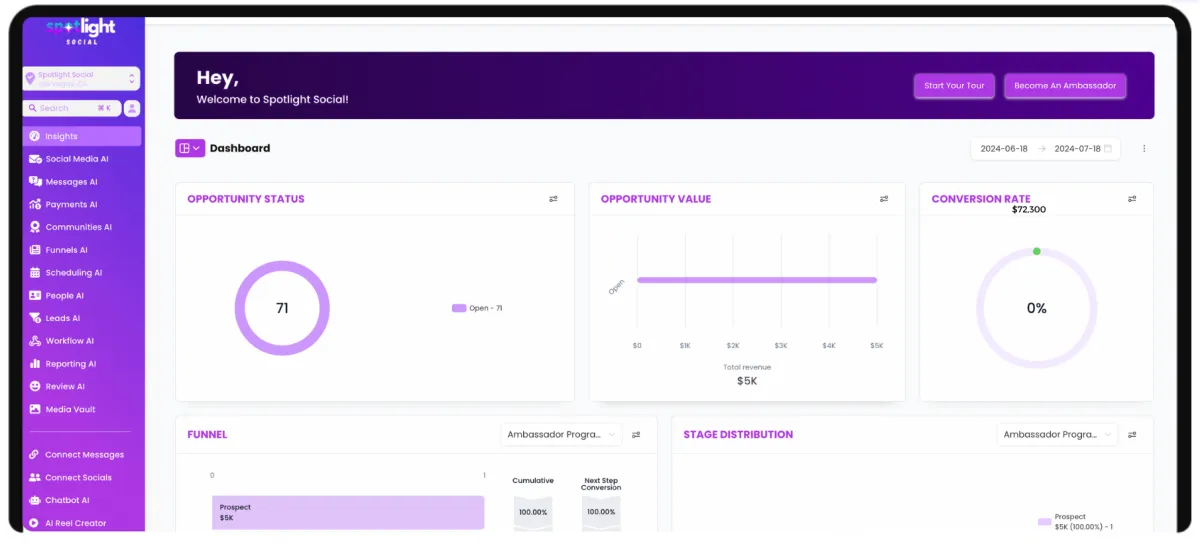Click the Insights gauge icon
1200x544 pixels.
(x=35, y=136)
